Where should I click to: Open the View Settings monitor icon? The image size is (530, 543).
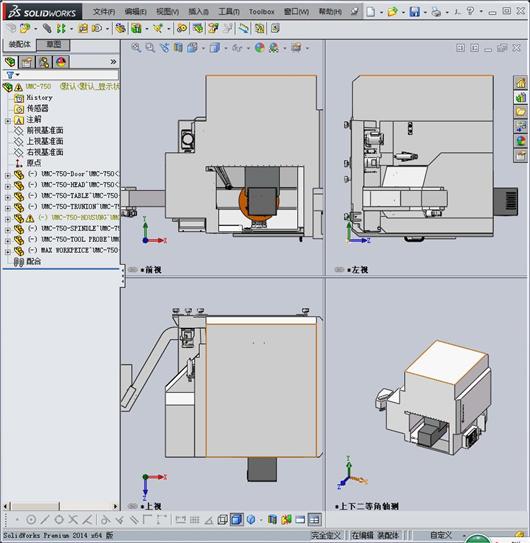296,47
